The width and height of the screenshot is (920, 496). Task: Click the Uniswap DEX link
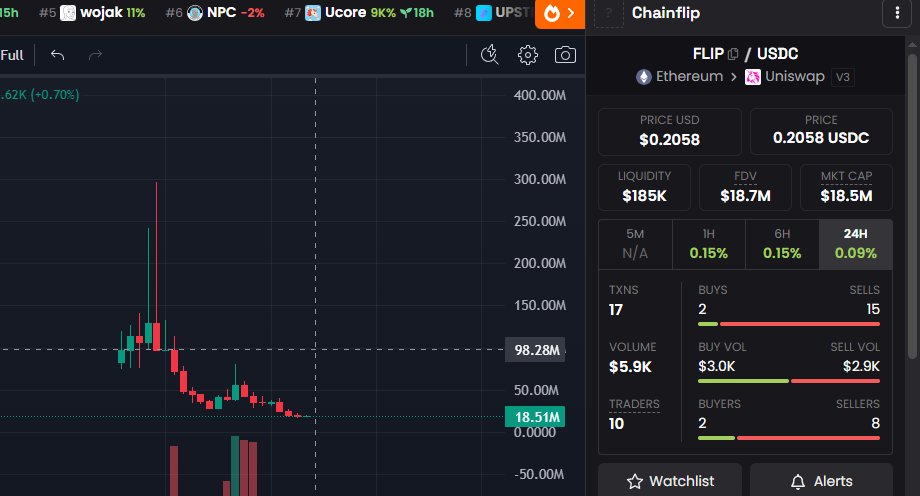coord(794,77)
